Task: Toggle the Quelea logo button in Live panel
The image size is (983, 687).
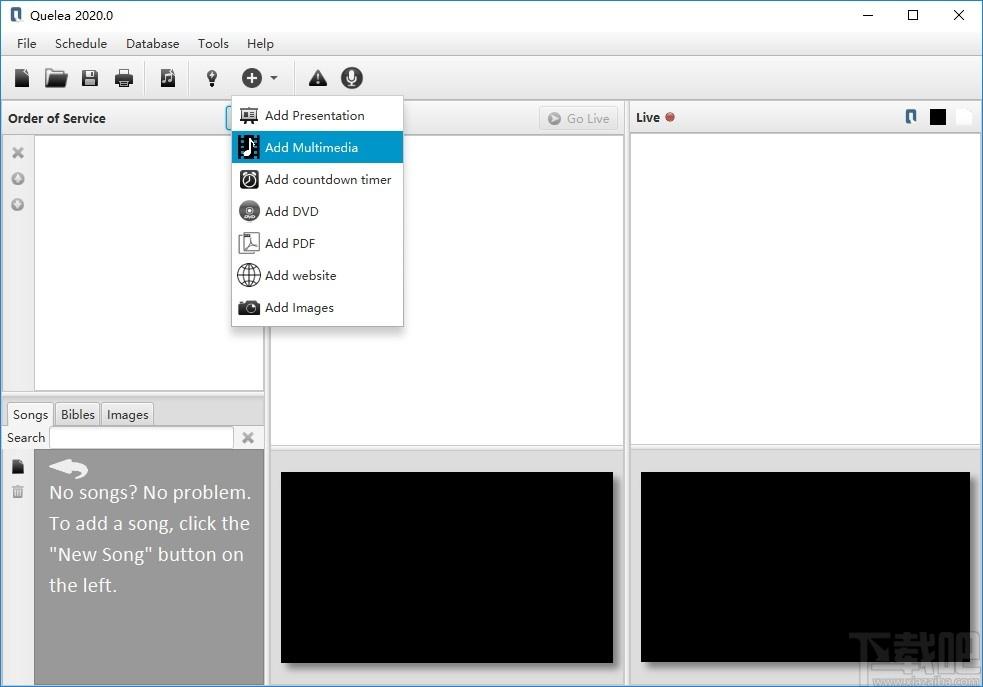Action: click(911, 117)
